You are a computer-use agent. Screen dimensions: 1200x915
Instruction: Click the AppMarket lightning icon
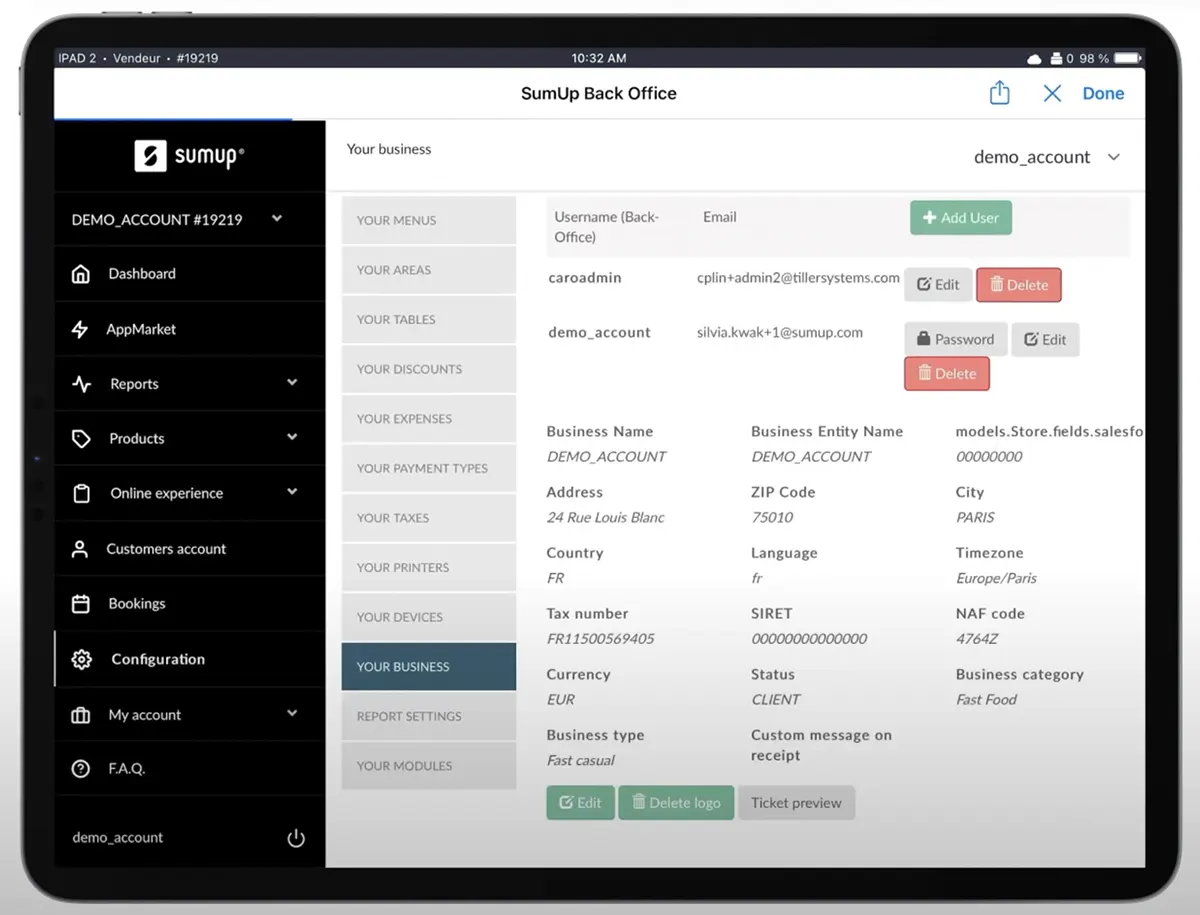tap(80, 329)
